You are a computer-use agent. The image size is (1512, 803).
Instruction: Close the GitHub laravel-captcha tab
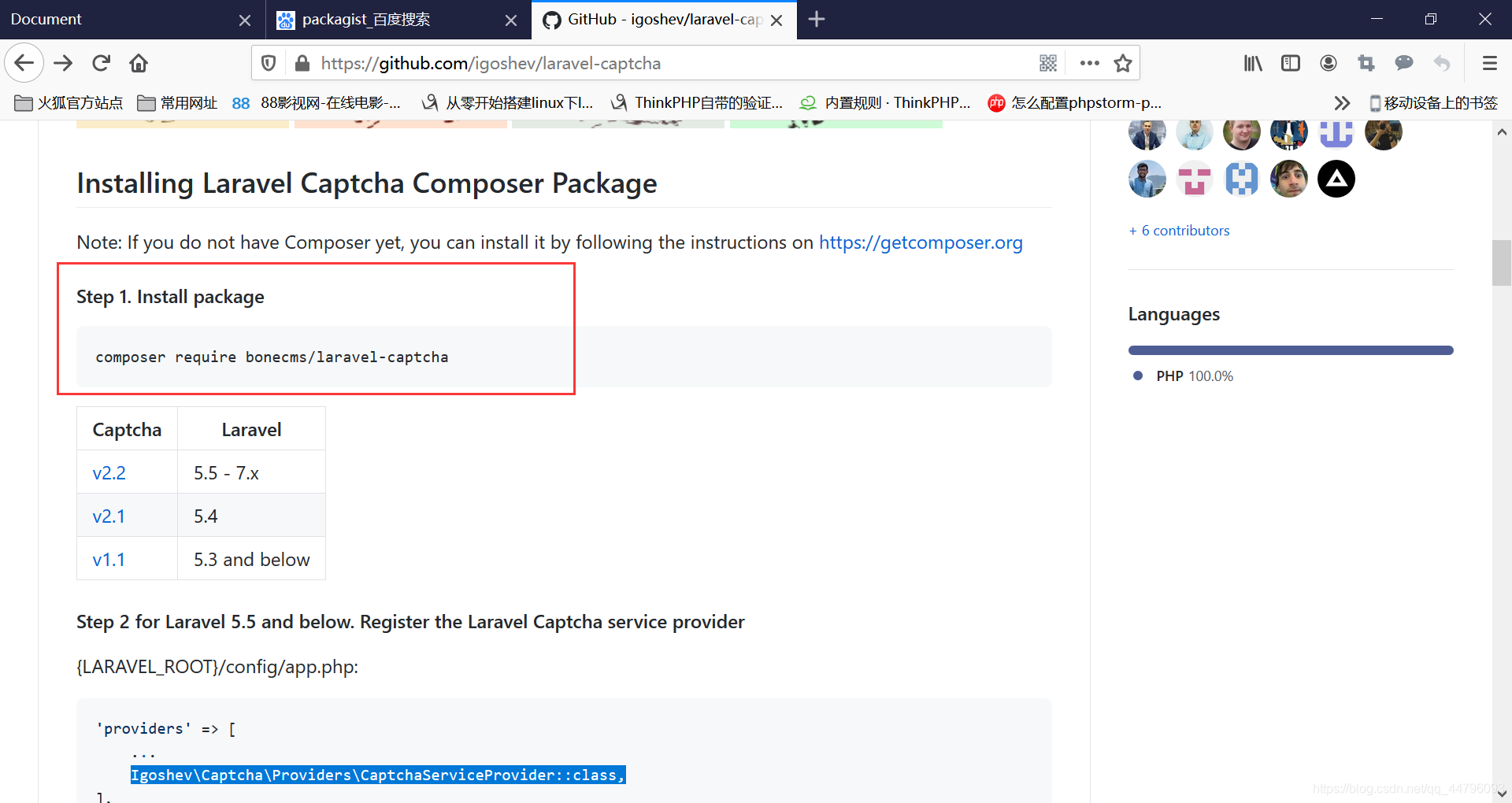[x=776, y=20]
